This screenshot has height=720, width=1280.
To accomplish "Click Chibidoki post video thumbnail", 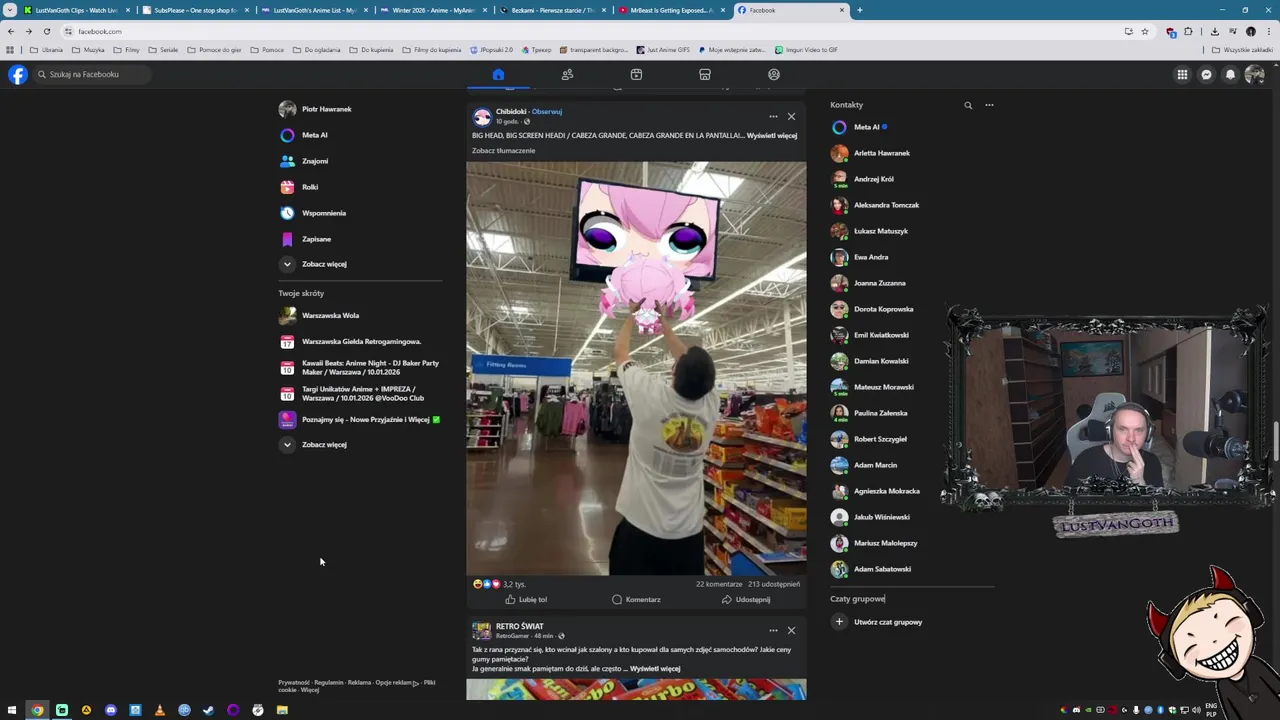I will pos(636,368).
